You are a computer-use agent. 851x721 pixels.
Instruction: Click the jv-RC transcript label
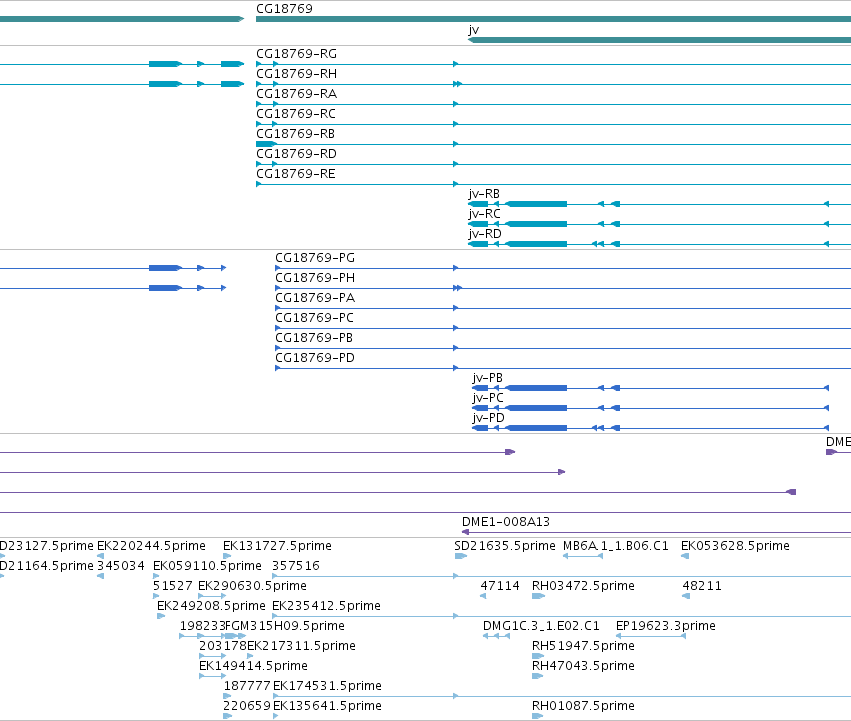(x=484, y=214)
